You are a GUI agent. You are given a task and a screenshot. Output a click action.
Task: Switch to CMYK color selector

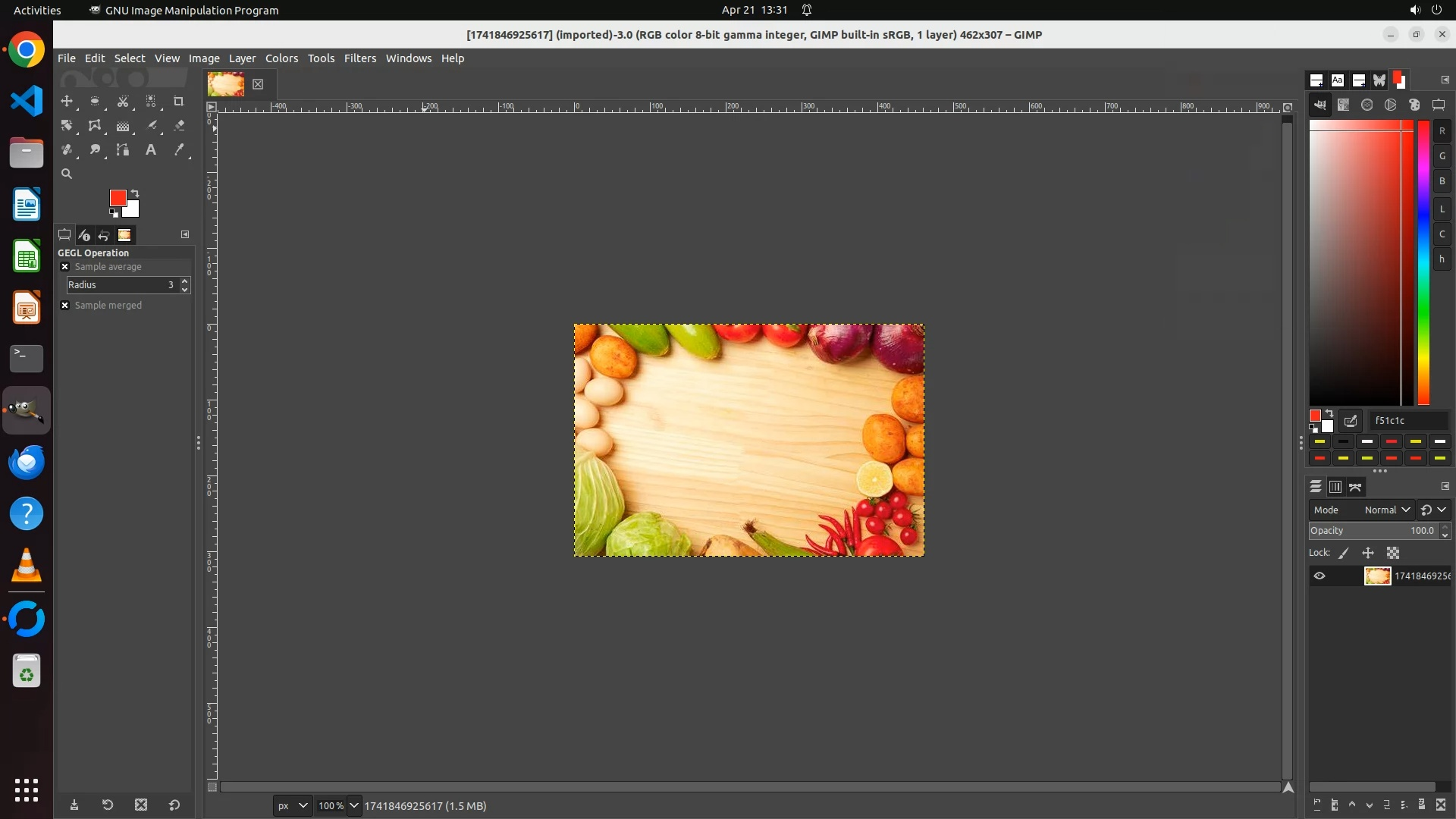click(x=1343, y=105)
